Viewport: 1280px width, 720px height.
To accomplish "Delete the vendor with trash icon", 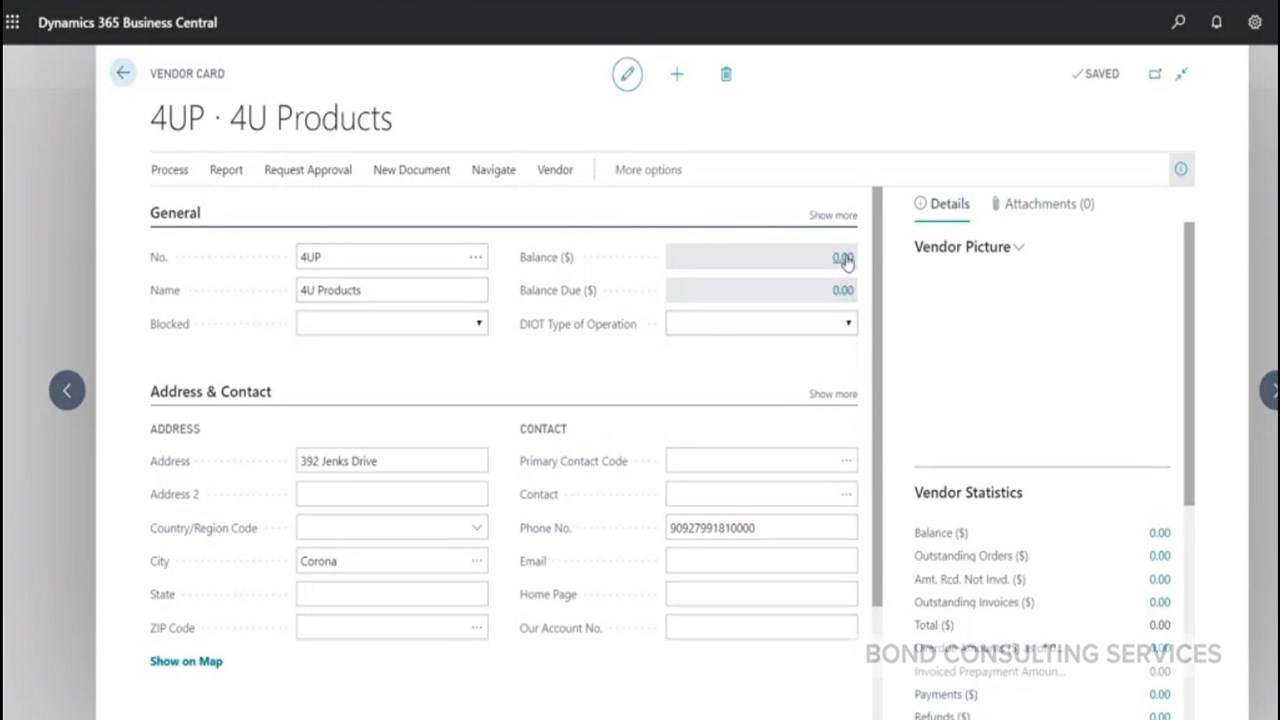I will point(726,74).
